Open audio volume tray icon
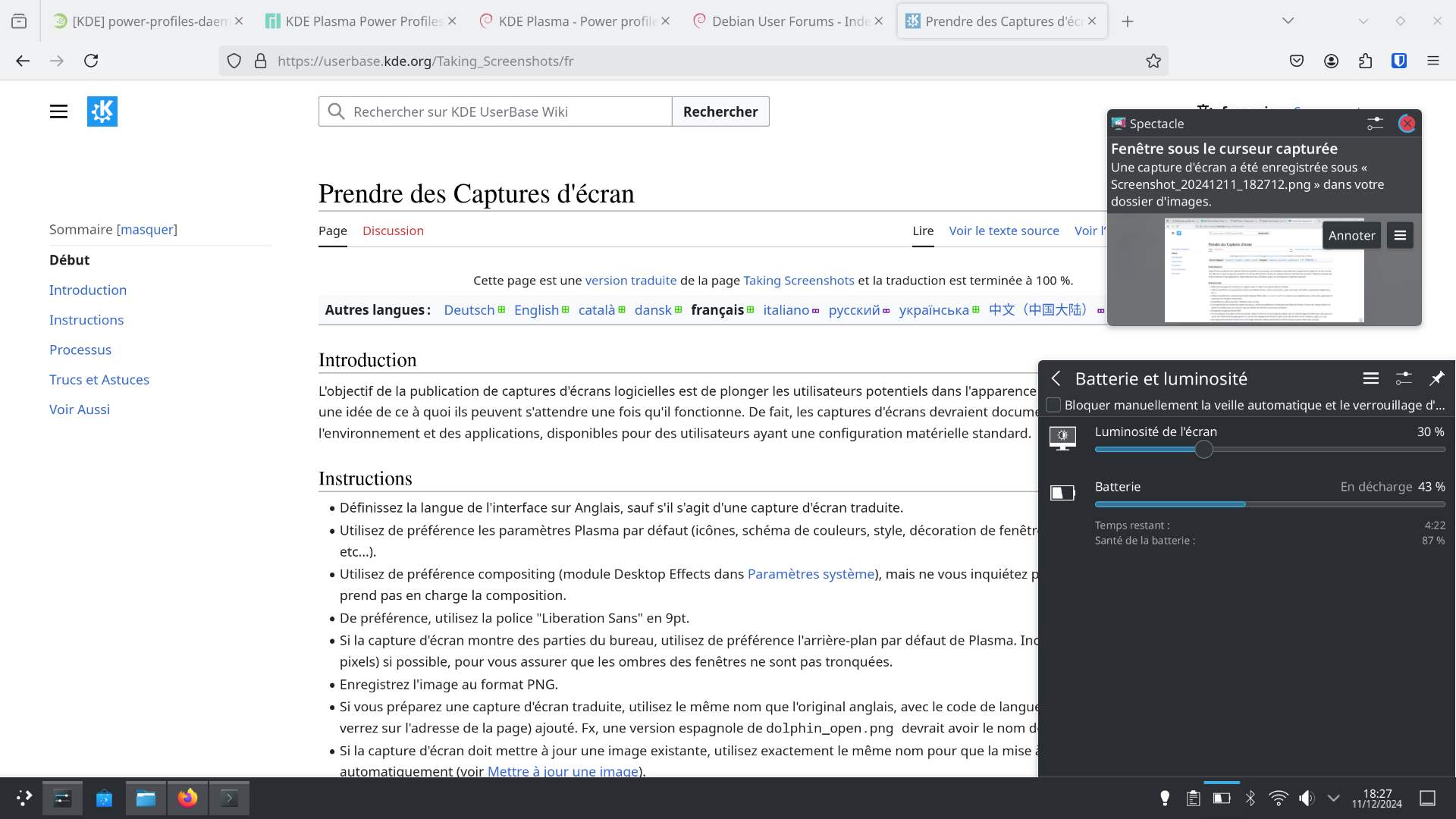This screenshot has height=819, width=1456. (1307, 798)
